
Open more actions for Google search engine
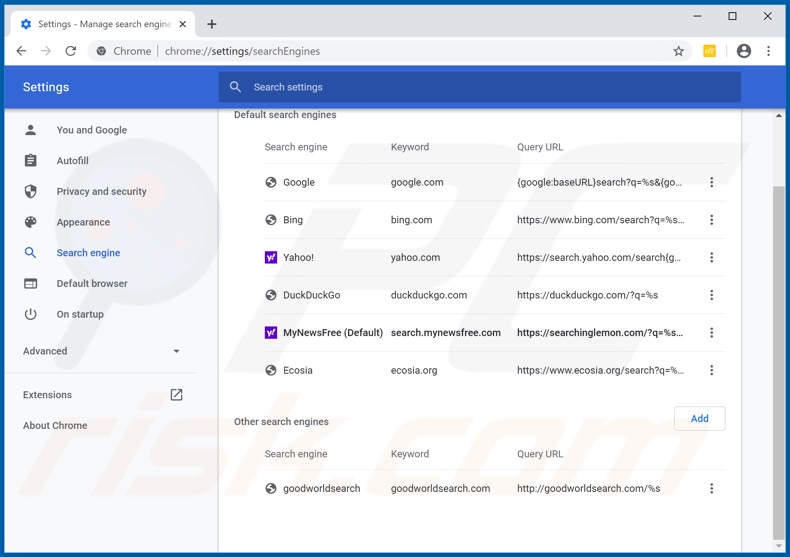711,182
